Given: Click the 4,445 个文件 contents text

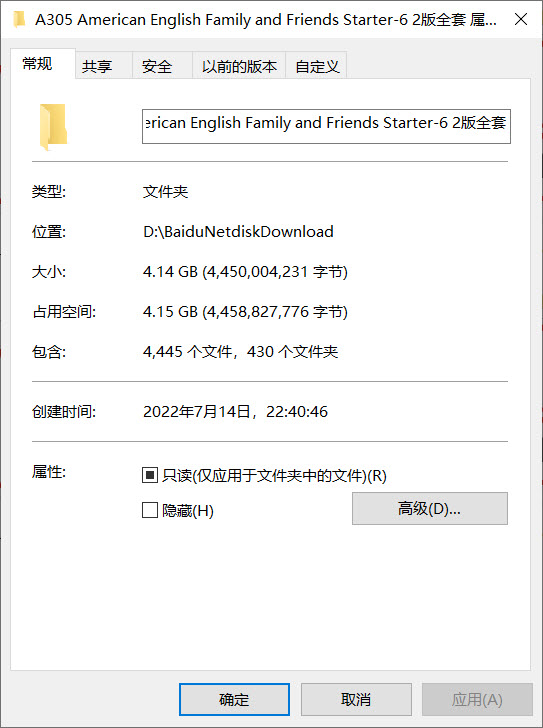Looking at the screenshot, I should pos(187,351).
